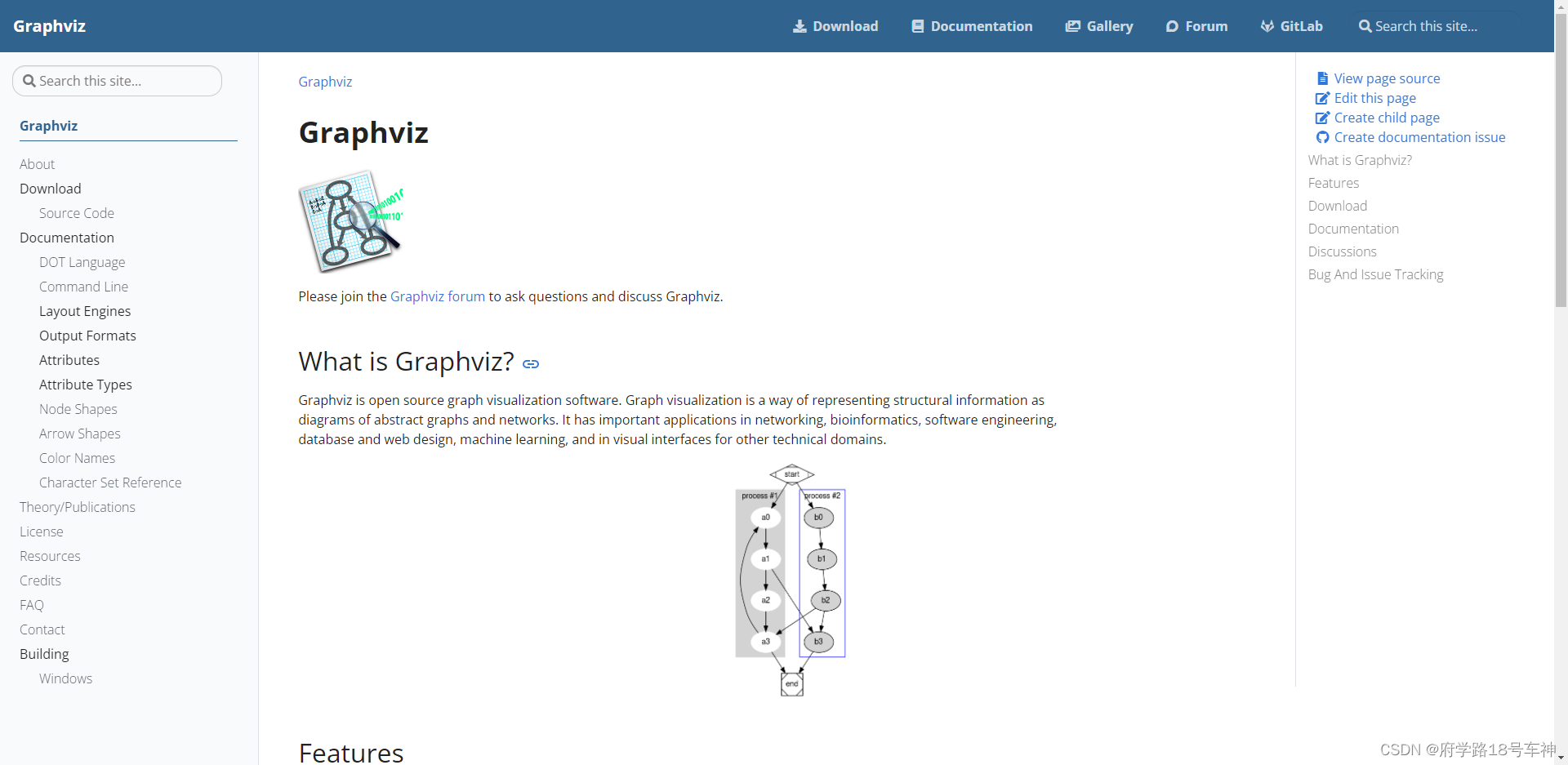Go to Node Shapes documentation page
Viewport: 1568px width, 765px height.
[x=78, y=409]
